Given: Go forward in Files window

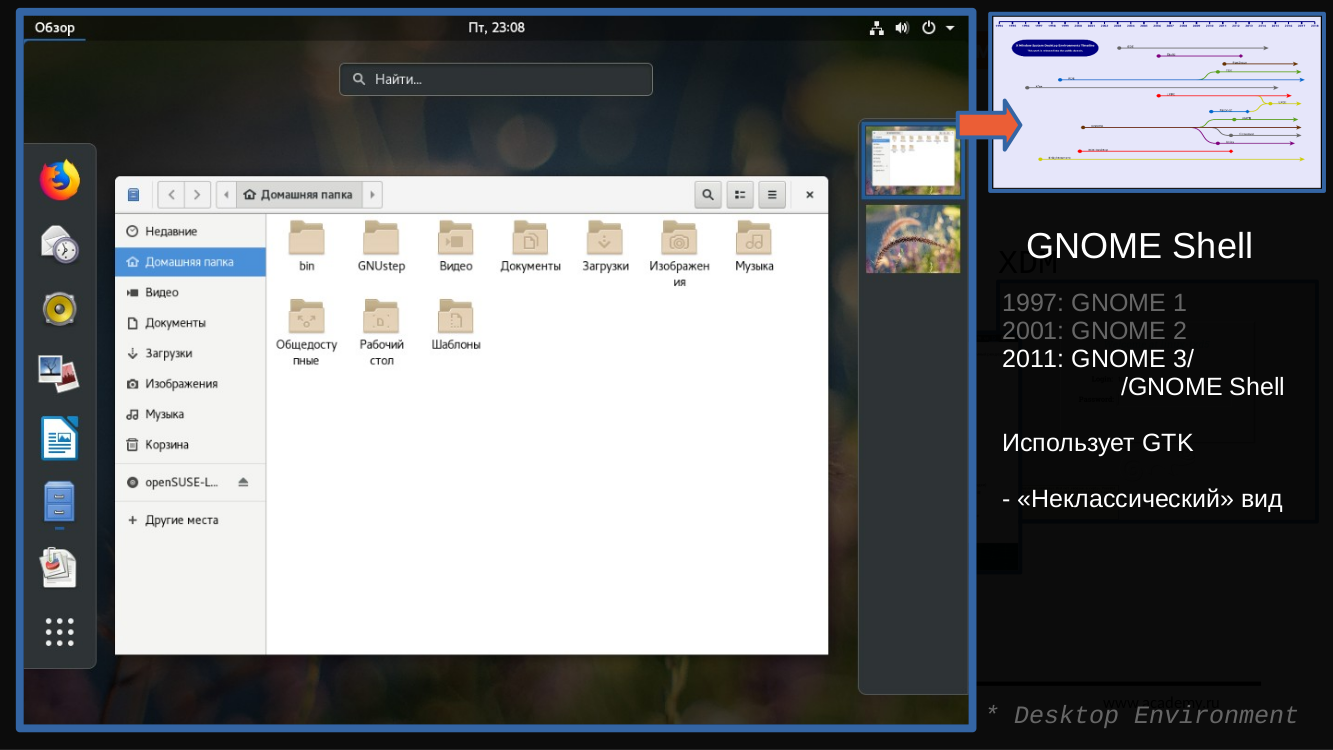Looking at the screenshot, I should point(197,195).
